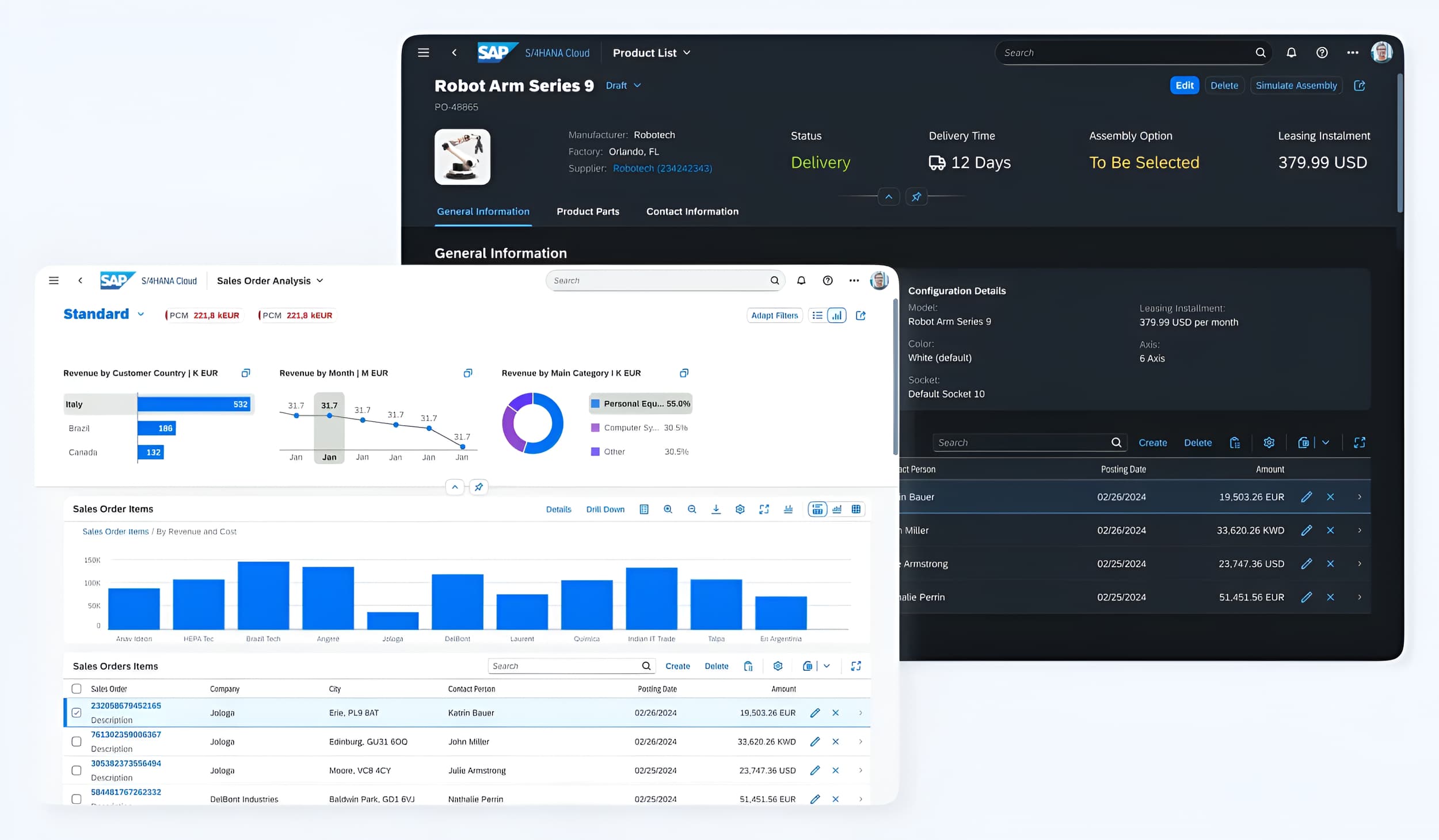Check sales order 305382373556494 checkbox

76,770
